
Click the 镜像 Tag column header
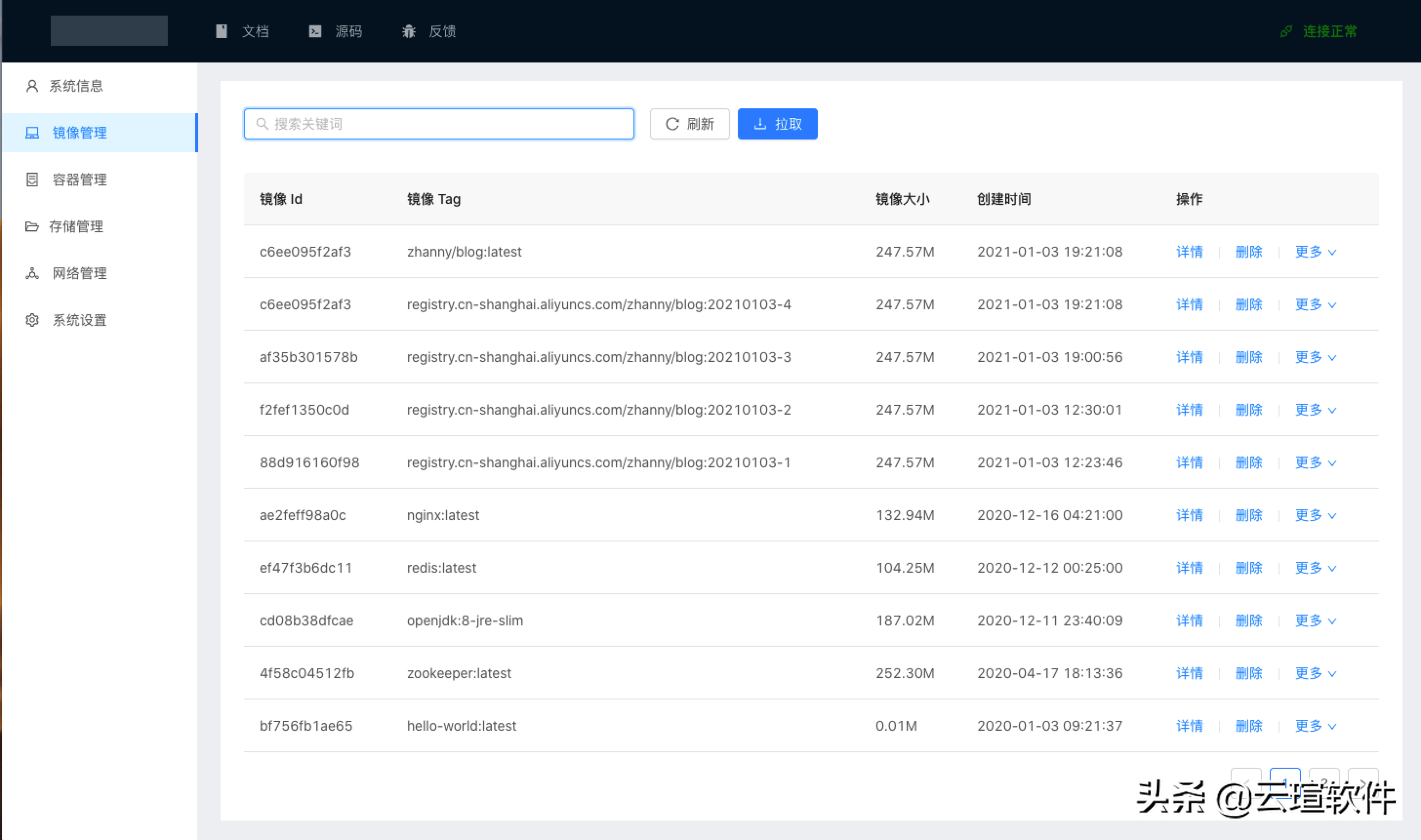tap(434, 199)
